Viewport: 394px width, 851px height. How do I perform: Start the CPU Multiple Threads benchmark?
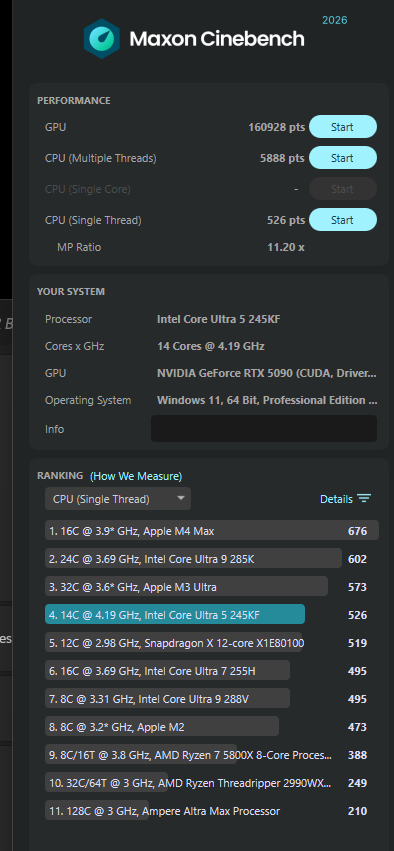point(342,158)
